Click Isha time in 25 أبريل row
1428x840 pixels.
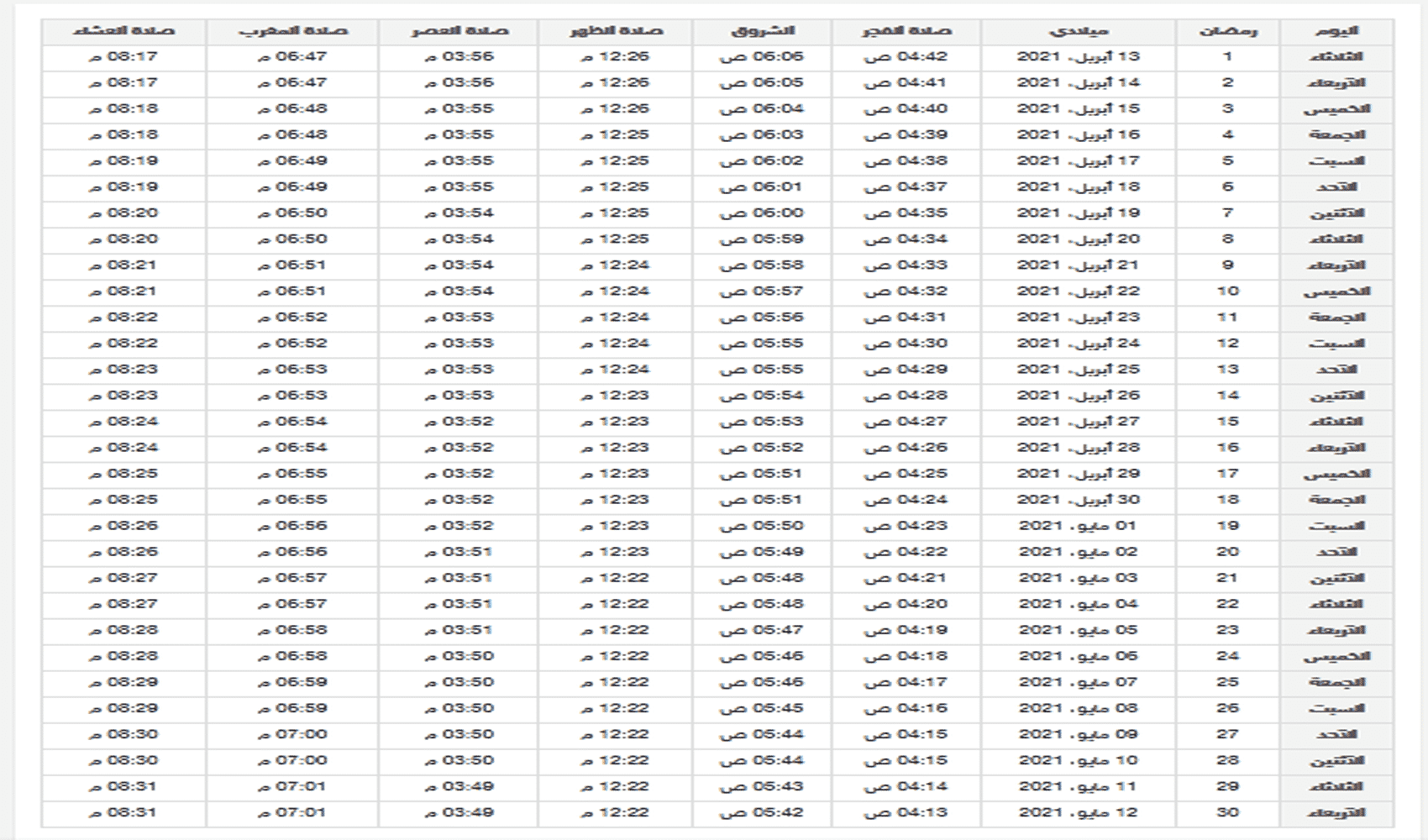[x=123, y=370]
